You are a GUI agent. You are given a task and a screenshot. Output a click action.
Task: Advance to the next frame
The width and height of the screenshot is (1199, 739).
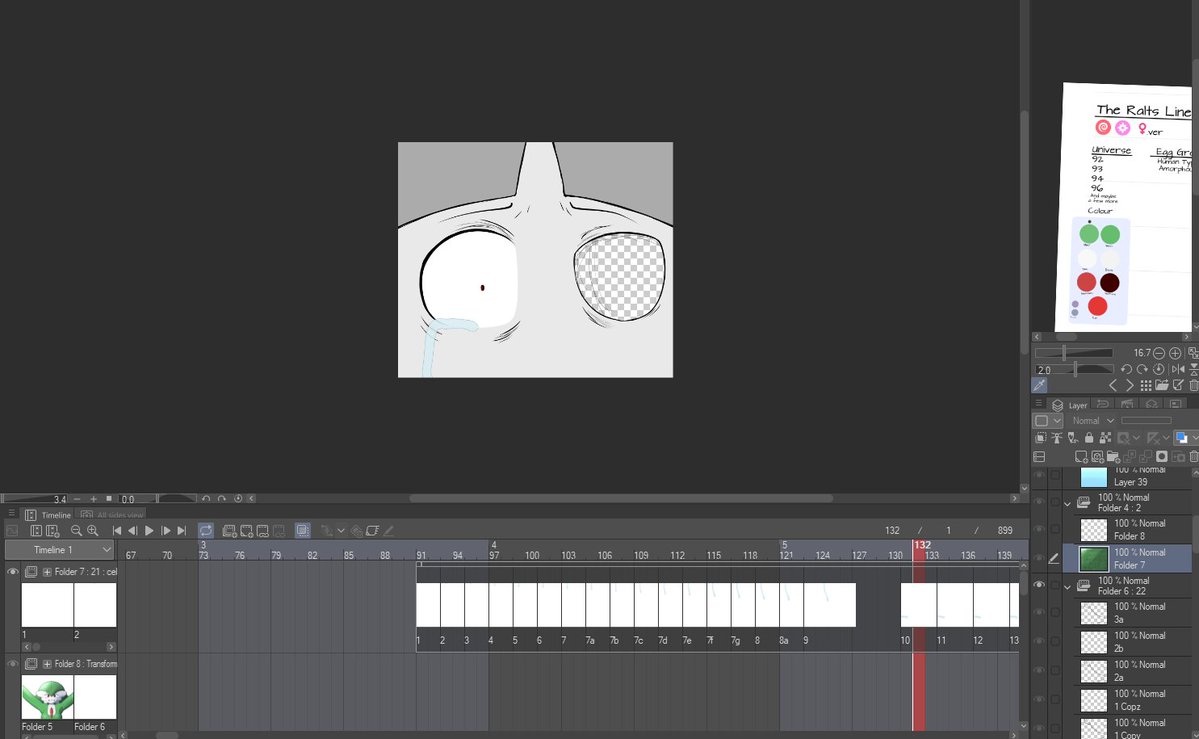tap(166, 530)
